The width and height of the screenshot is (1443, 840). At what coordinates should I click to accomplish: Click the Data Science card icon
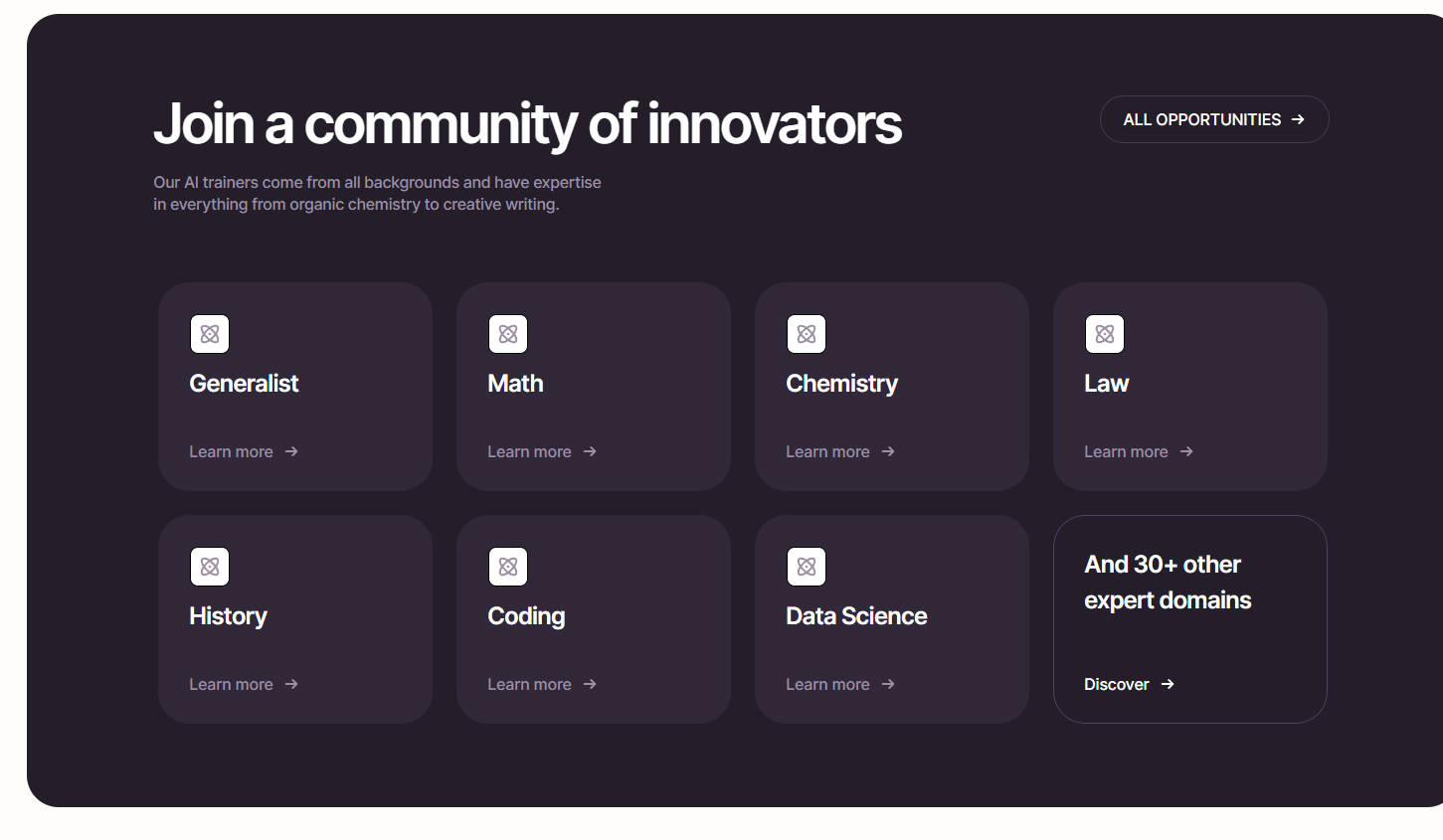(x=807, y=567)
